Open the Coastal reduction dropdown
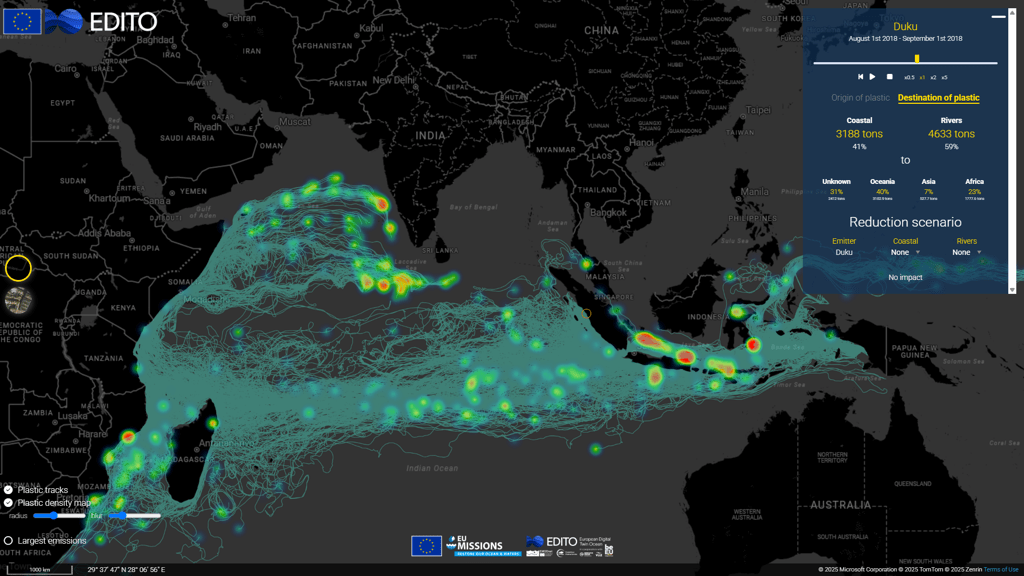Image resolution: width=1024 pixels, height=576 pixels. (x=906, y=253)
